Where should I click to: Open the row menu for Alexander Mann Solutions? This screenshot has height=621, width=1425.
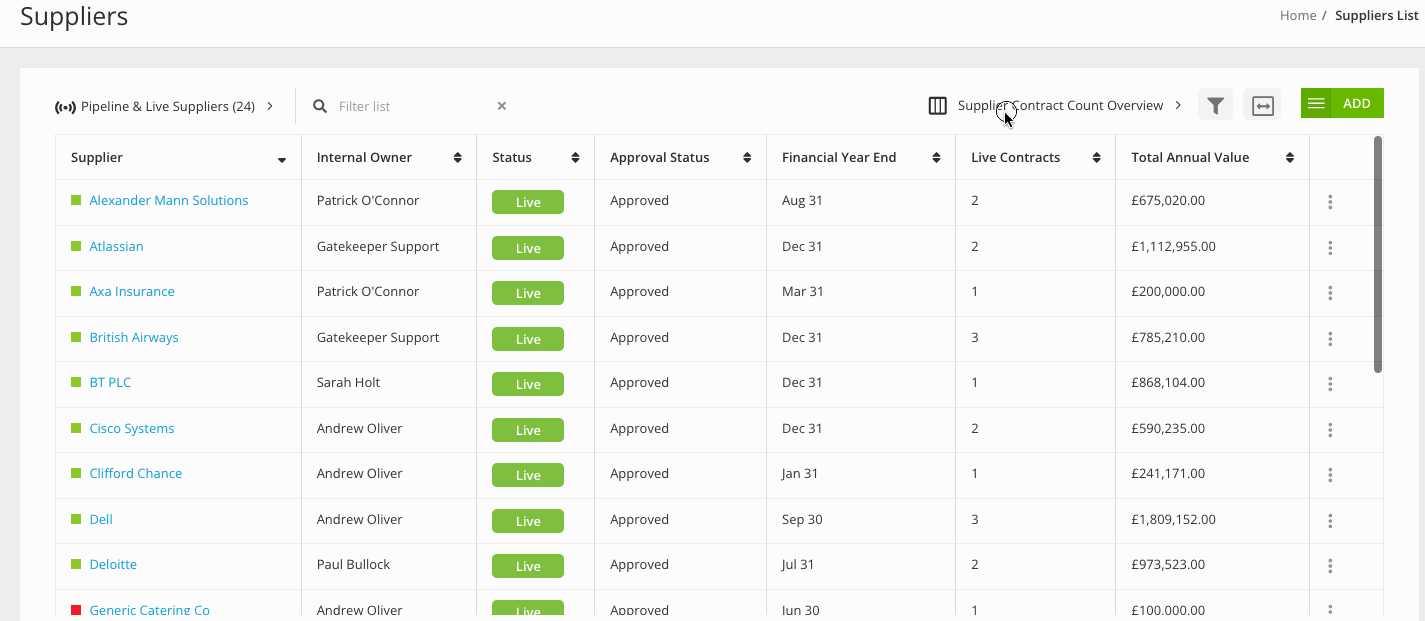1330,202
